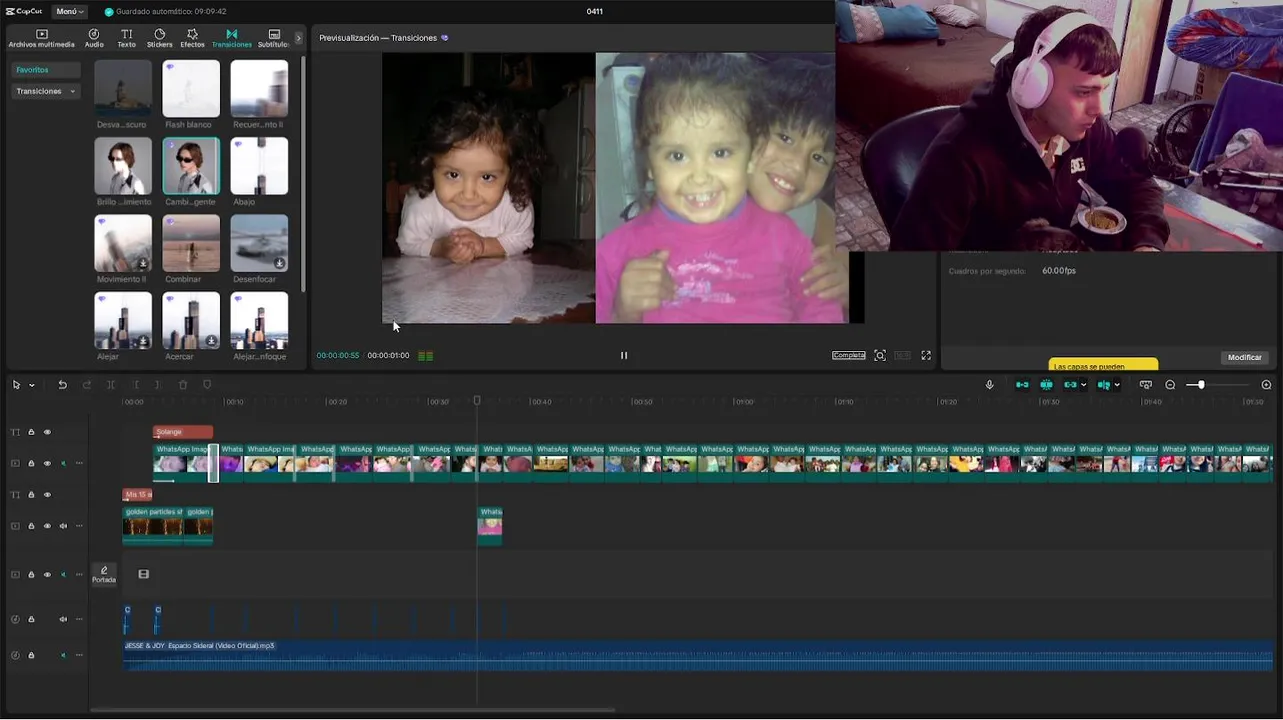Pick the Brillo deslizamiento transition thumbnail
Screen dimensions: 1283x720
pos(123,166)
